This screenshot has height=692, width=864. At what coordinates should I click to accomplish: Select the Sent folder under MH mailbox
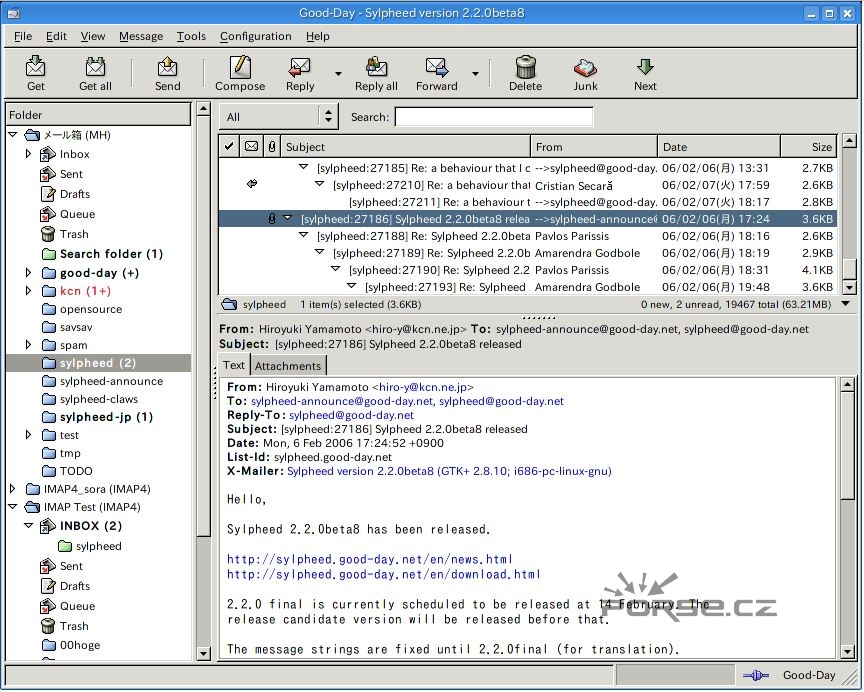point(71,174)
